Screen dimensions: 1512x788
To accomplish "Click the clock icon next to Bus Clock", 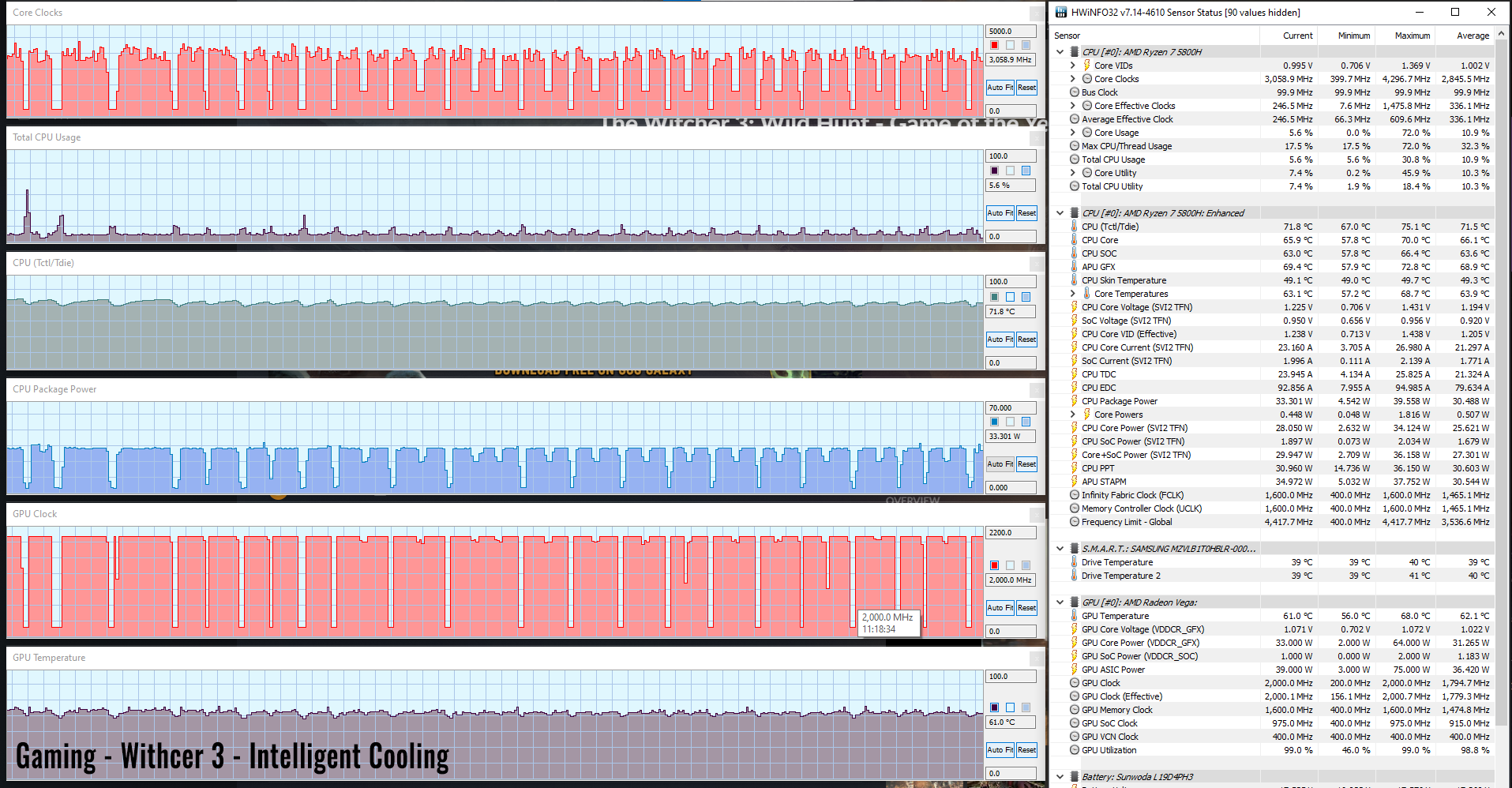I will (x=1075, y=92).
